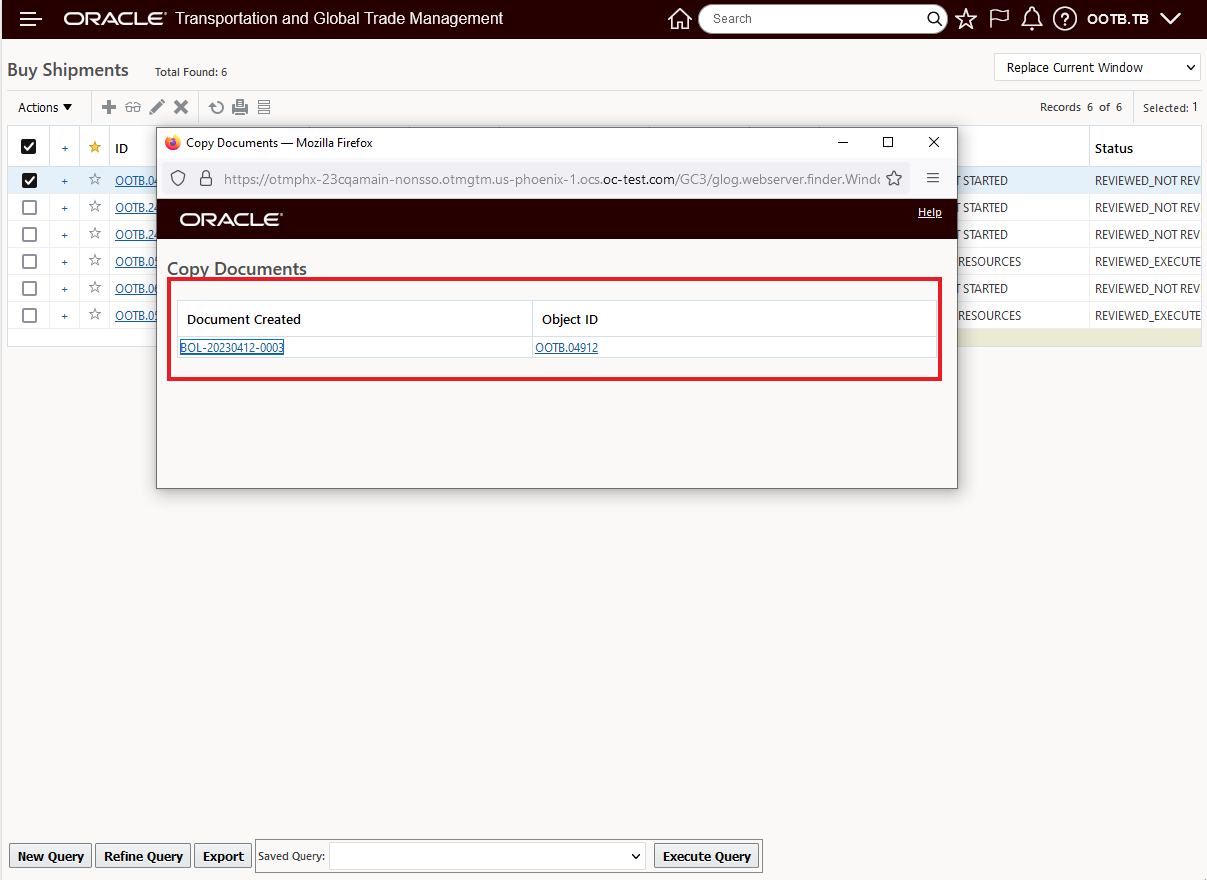This screenshot has height=880, width=1207.
Task: Click the Export button
Action: [x=223, y=856]
